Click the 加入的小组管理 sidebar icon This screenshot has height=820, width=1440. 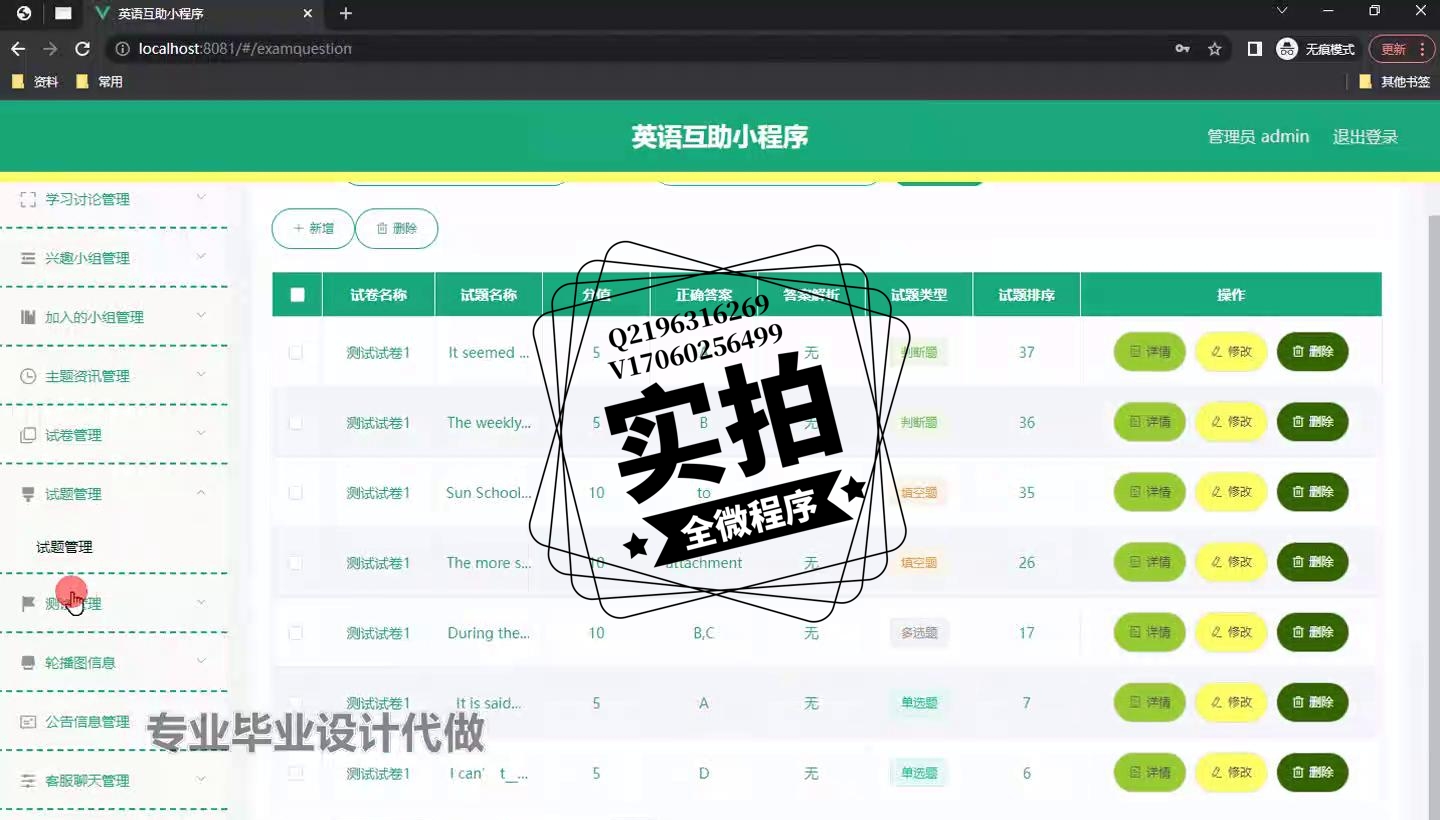click(28, 317)
